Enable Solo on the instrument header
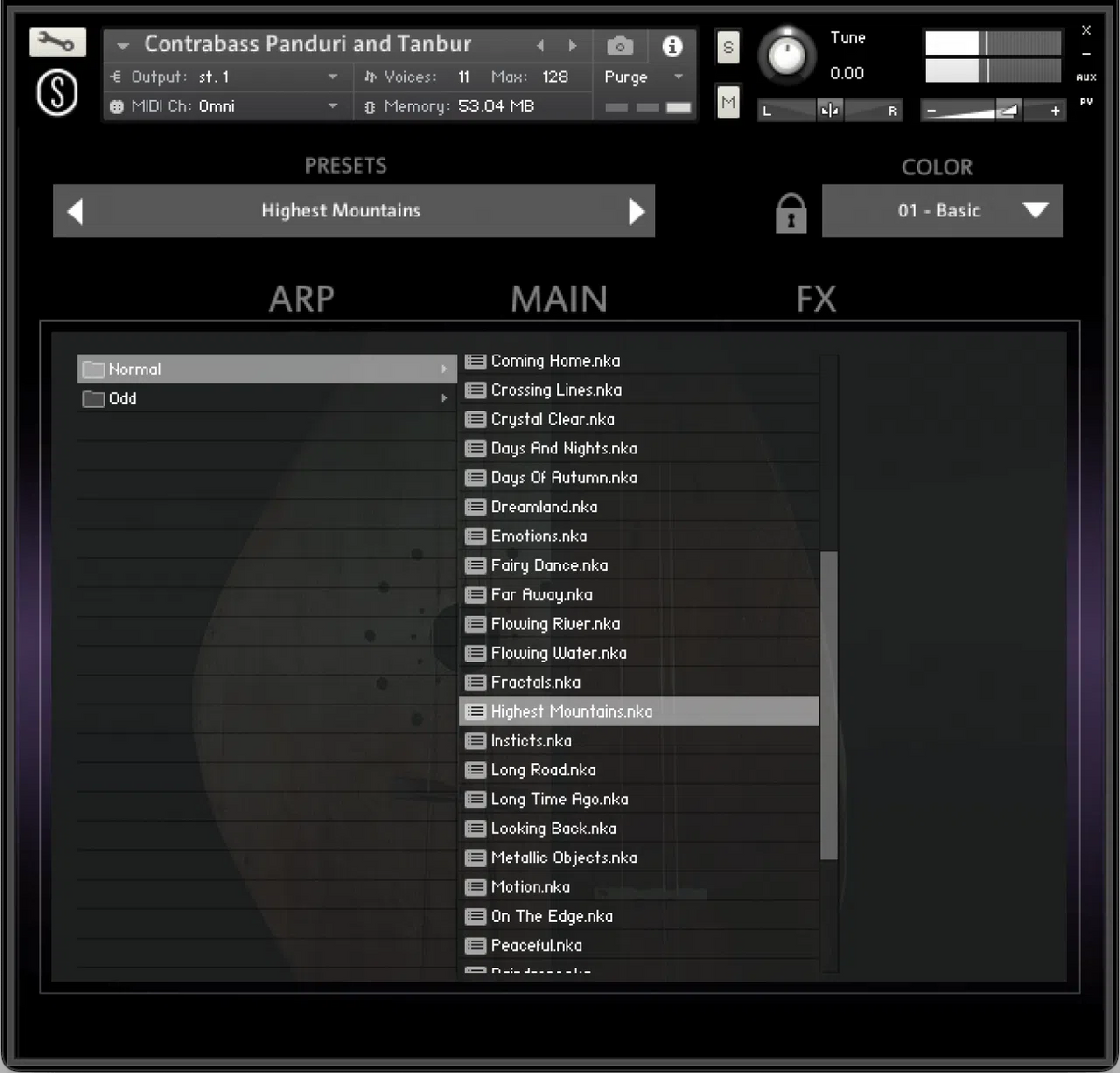The image size is (1120, 1073). click(x=728, y=47)
